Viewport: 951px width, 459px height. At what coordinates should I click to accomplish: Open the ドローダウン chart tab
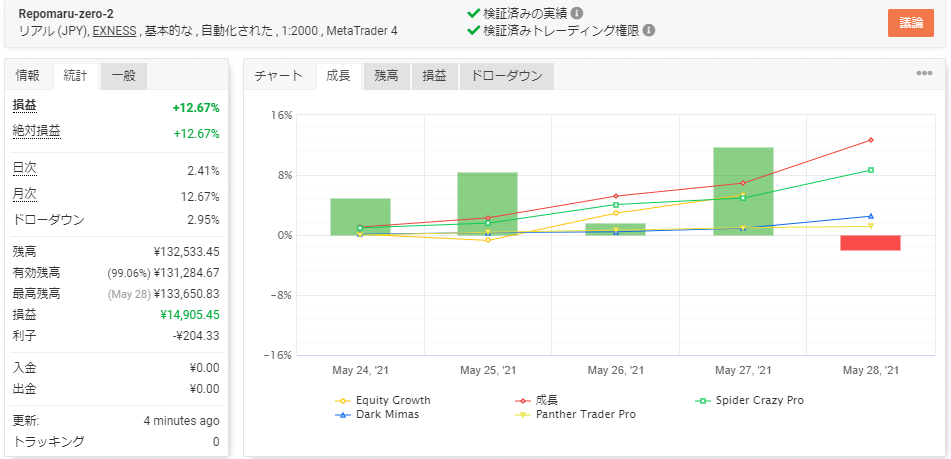pyautogui.click(x=506, y=76)
